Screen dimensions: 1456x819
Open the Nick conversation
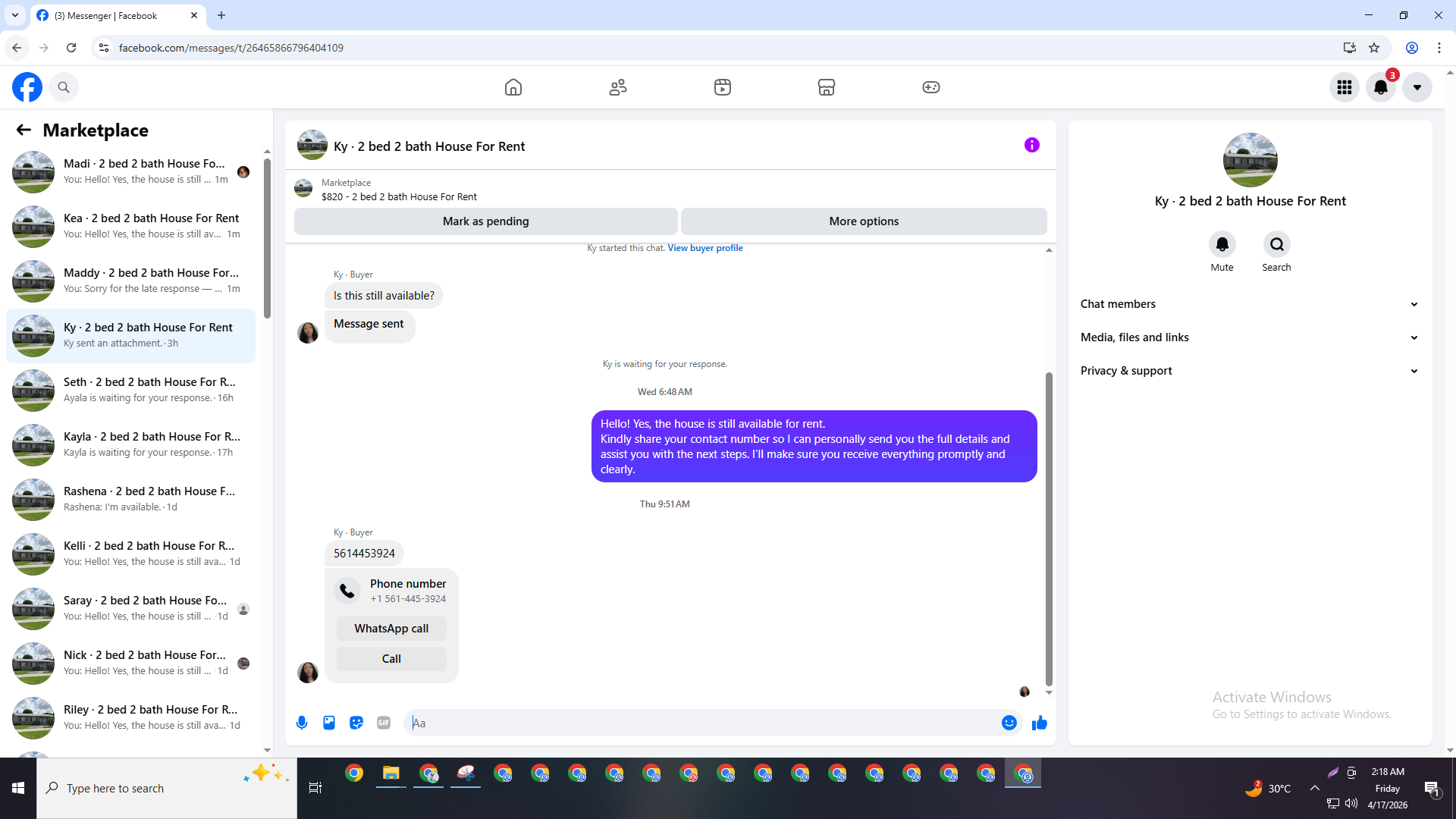(130, 663)
